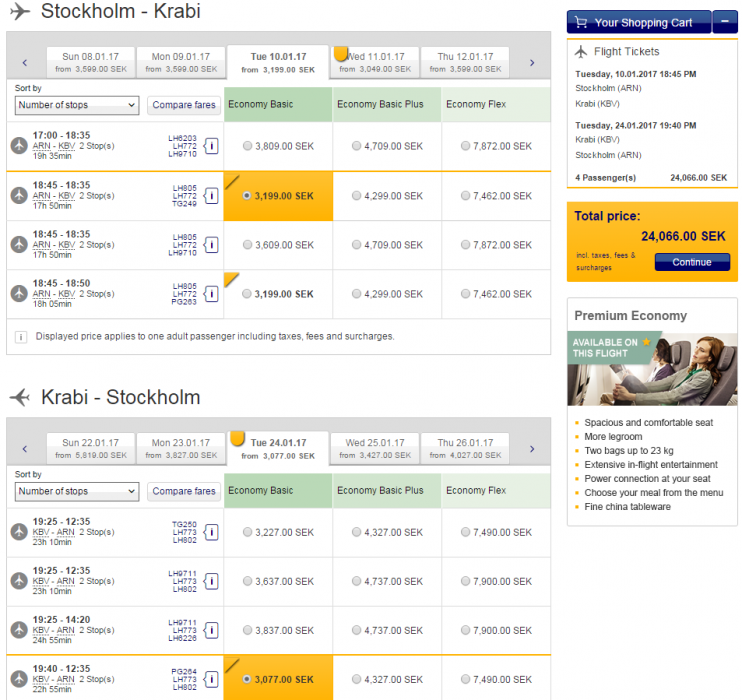This screenshot has height=700, width=742.
Task: Open return flight Sort by dropdown
Action: pos(77,491)
